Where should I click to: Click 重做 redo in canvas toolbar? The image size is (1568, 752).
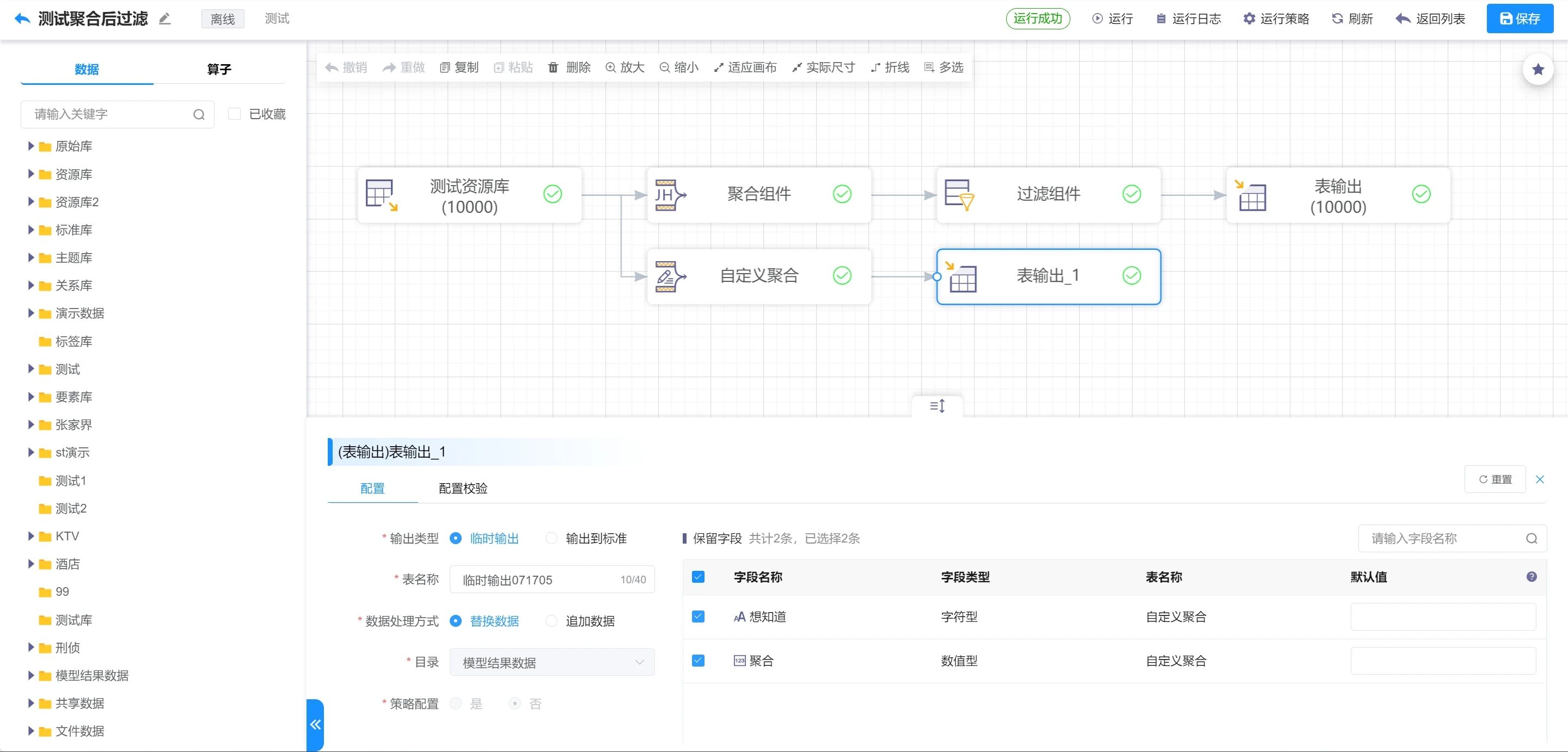point(403,67)
